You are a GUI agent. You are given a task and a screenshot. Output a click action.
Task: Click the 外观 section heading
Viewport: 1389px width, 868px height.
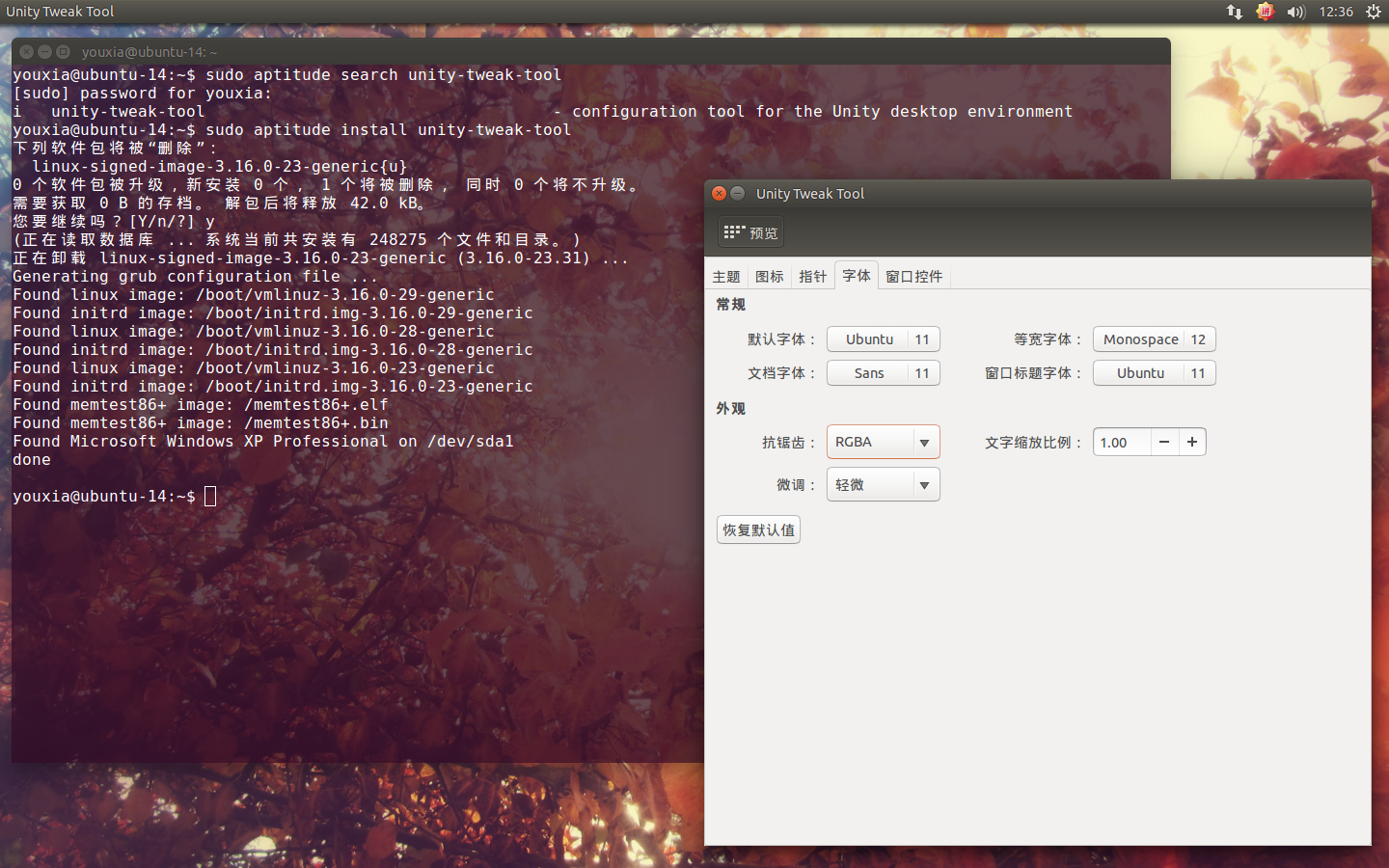coord(730,409)
